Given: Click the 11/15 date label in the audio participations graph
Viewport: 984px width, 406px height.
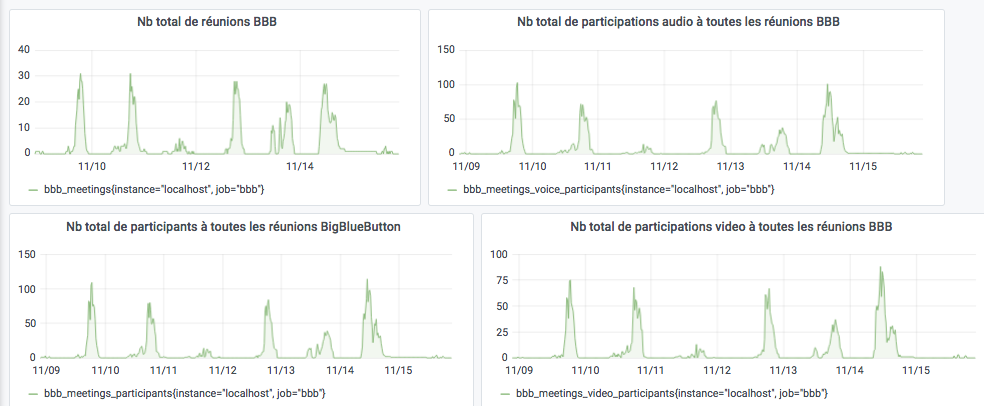Looking at the screenshot, I should click(863, 166).
